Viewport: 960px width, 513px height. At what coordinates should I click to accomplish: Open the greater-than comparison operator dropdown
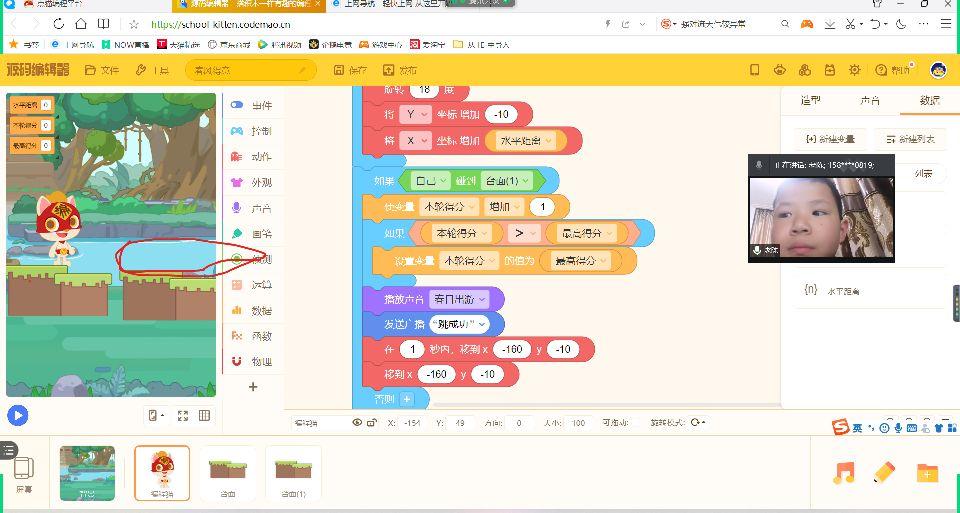(523, 233)
